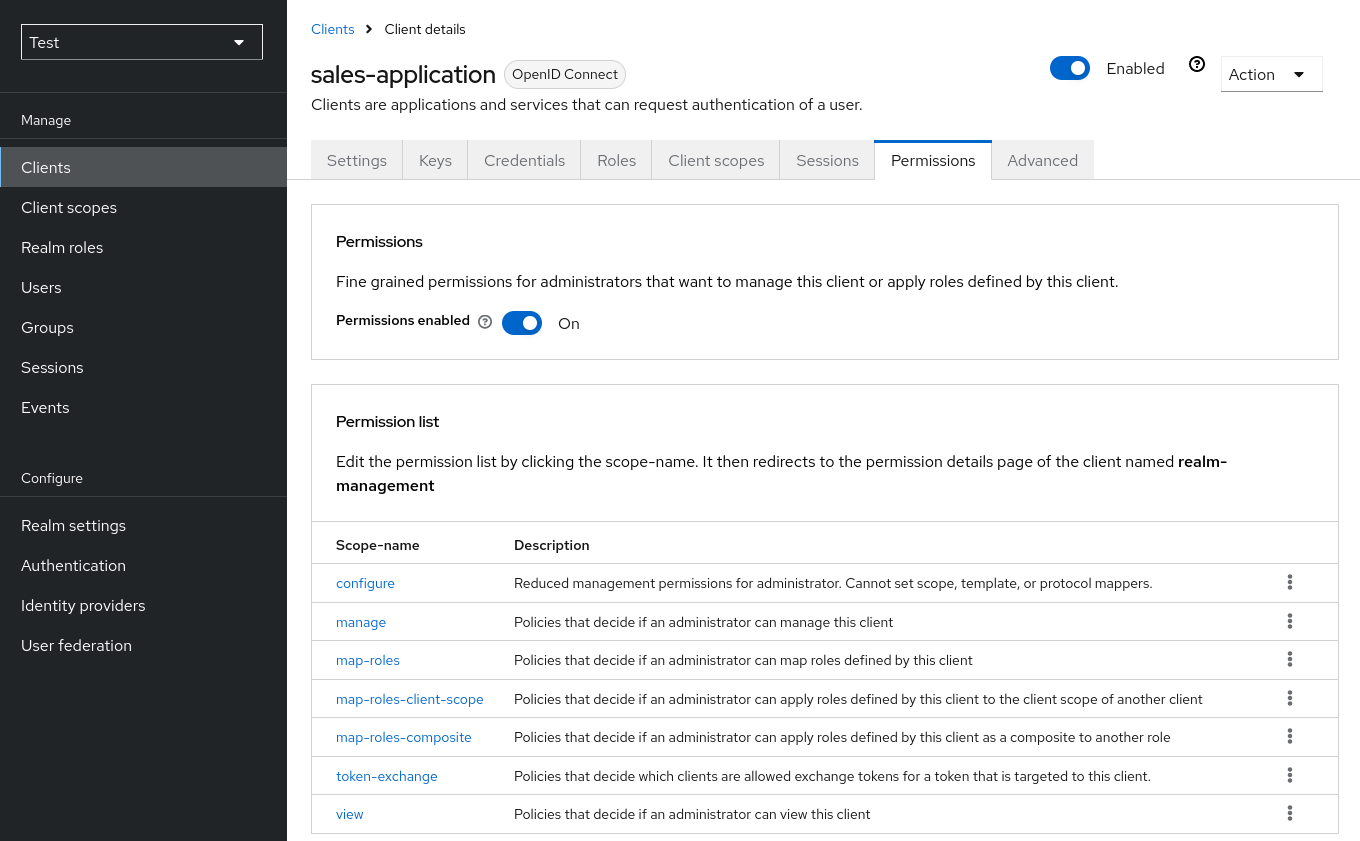The height and width of the screenshot is (841, 1360).
Task: Click the Clients breadcrumb link
Action: [x=332, y=29]
